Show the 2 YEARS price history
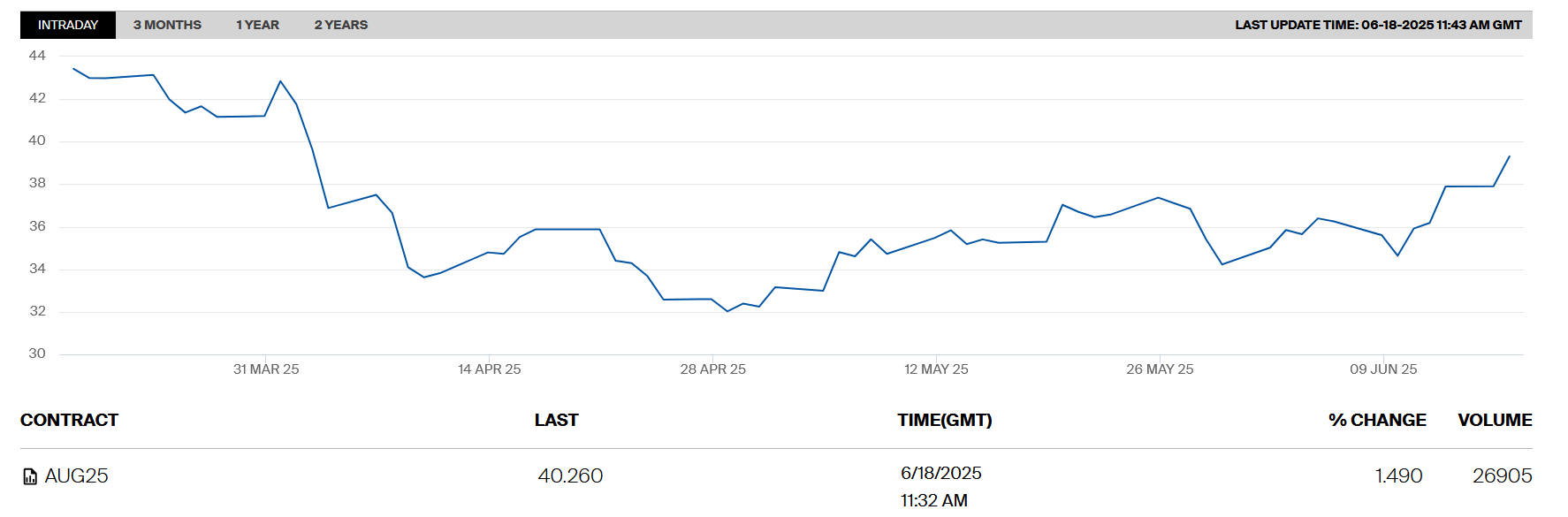This screenshot has height=517, width=1568. tap(341, 25)
